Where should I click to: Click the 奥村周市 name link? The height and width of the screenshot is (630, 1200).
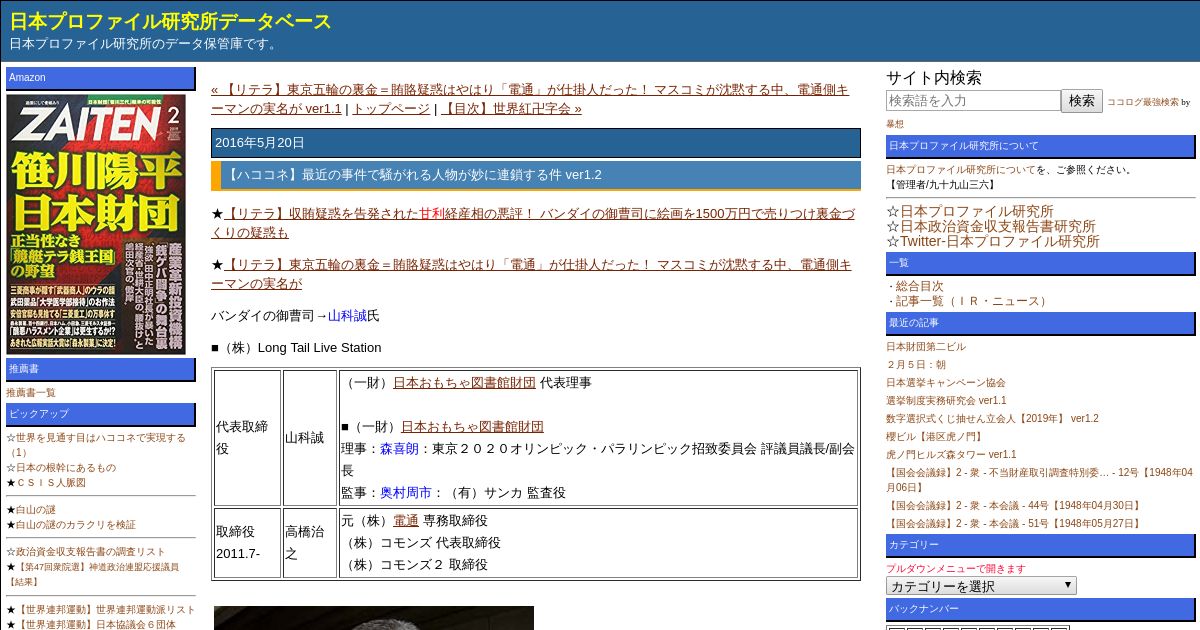406,493
